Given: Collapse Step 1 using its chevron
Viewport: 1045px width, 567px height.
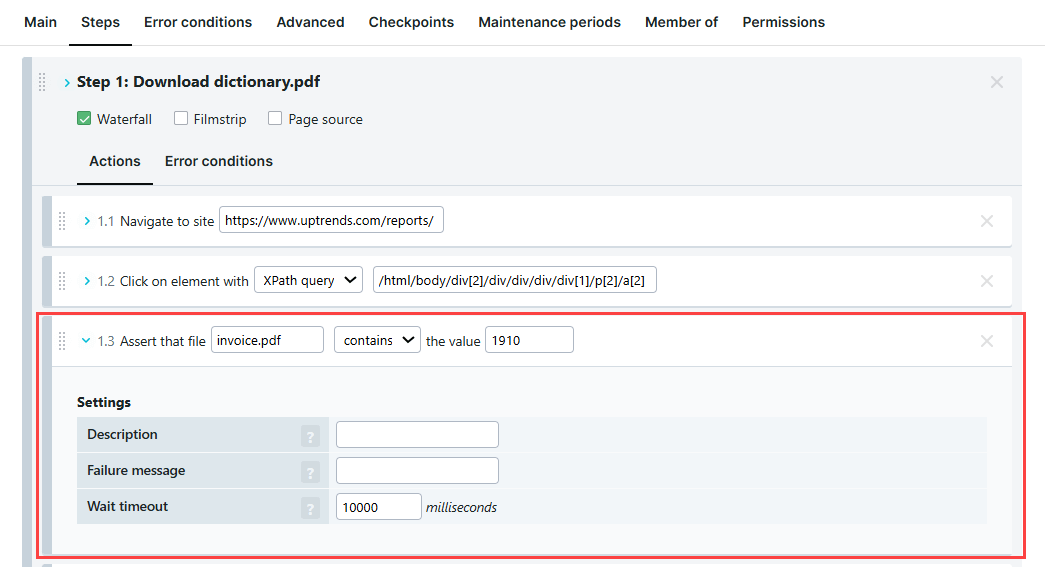Looking at the screenshot, I should (67, 83).
